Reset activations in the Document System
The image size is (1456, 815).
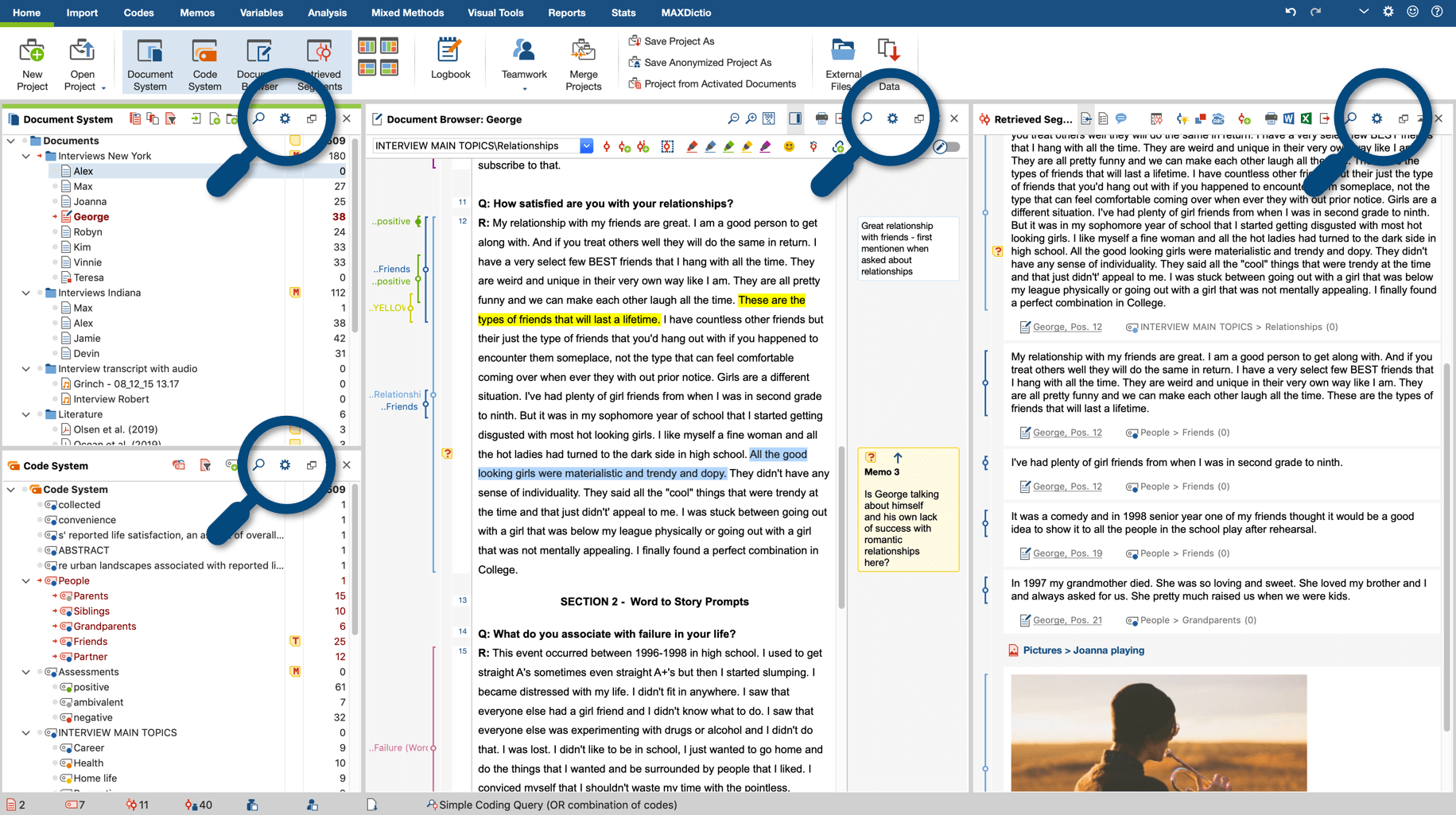point(135,118)
